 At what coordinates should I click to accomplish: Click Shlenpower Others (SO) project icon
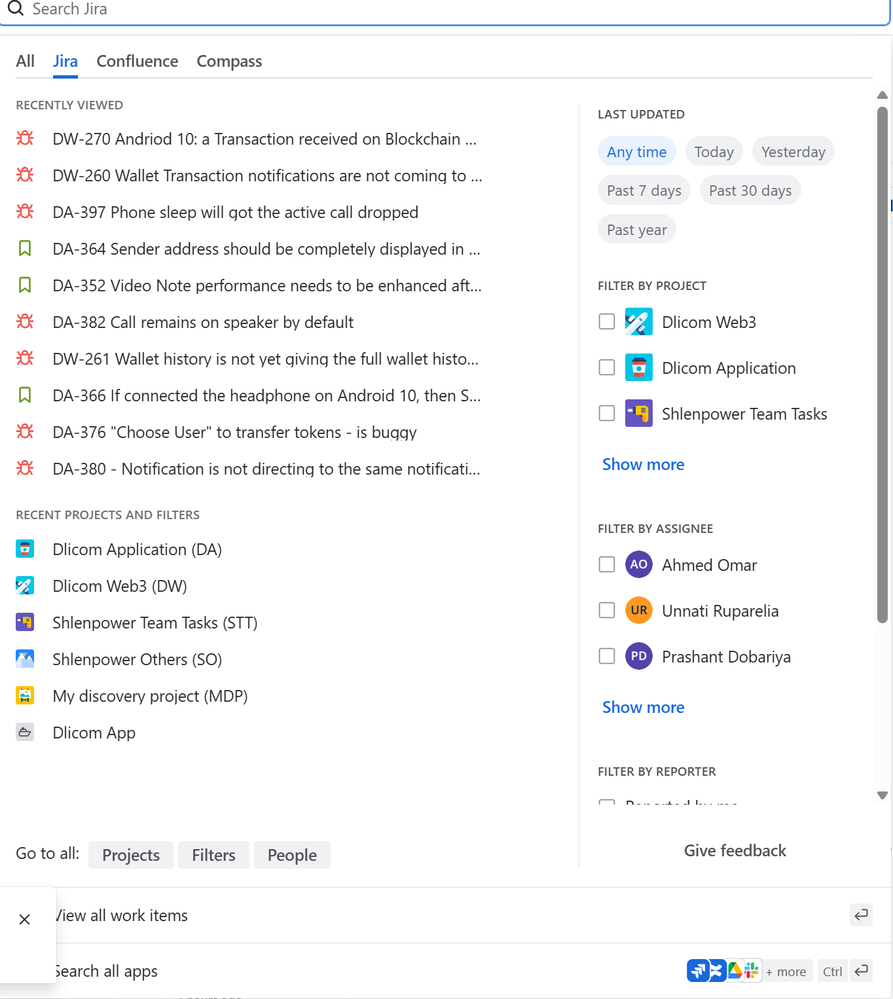(x=25, y=659)
